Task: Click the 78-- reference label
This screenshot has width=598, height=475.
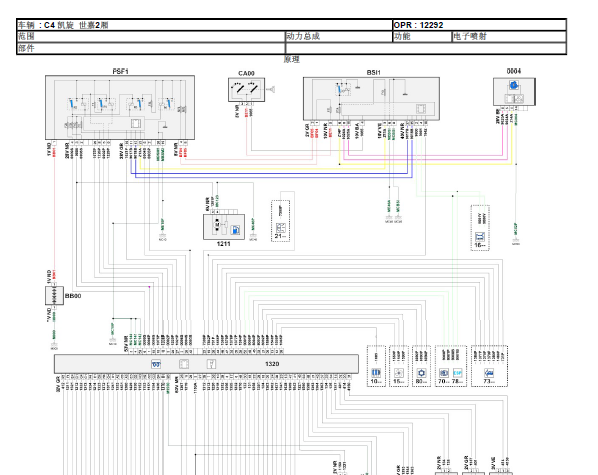Action: tap(458, 381)
